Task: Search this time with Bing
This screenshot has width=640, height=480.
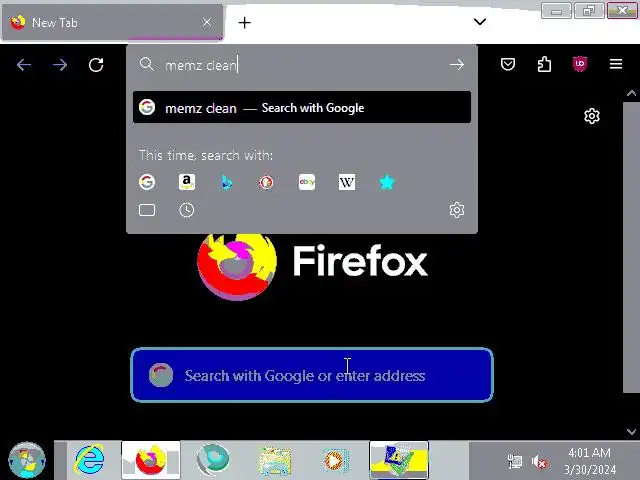Action: coord(227,182)
